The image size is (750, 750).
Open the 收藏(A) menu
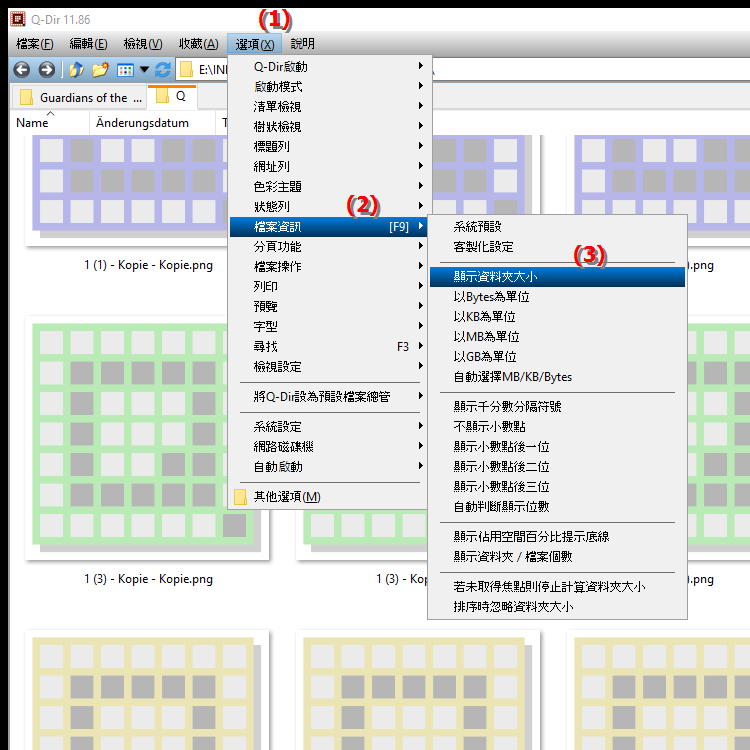[199, 44]
